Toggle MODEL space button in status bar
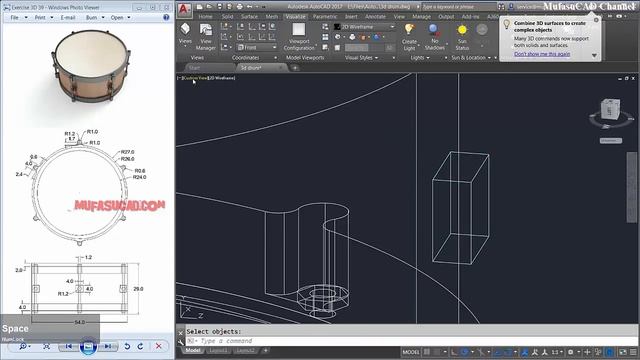The width and height of the screenshot is (640, 360). click(411, 352)
